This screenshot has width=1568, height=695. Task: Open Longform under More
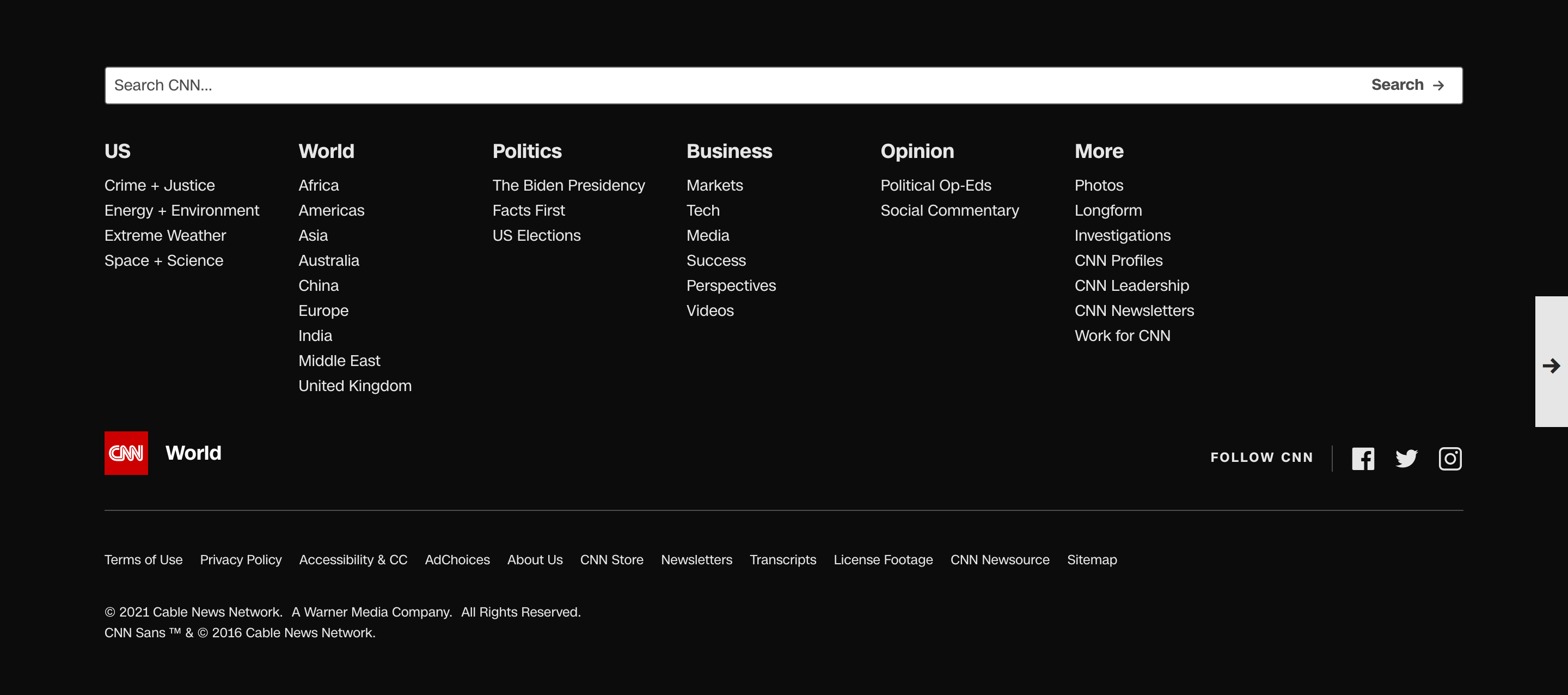[x=1108, y=210]
